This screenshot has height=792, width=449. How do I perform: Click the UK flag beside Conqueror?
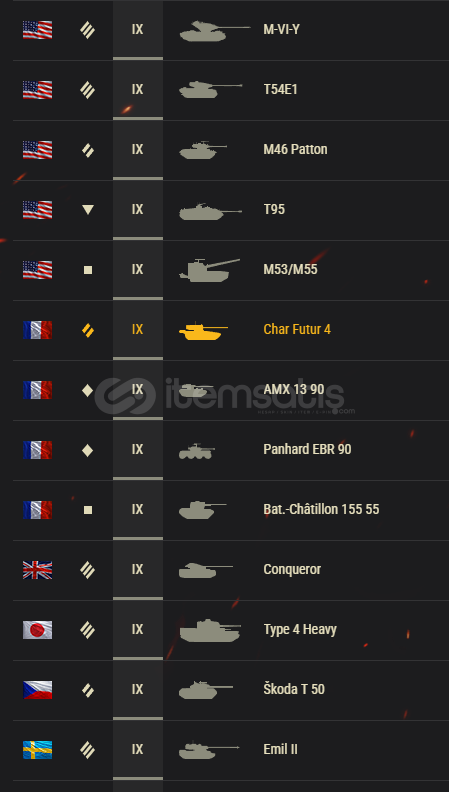click(37, 570)
